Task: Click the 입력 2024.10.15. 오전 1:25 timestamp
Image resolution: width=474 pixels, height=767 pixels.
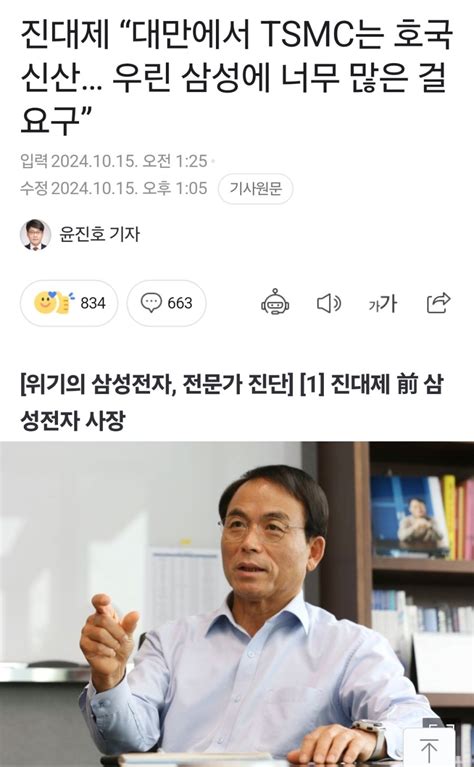Action: [113, 161]
